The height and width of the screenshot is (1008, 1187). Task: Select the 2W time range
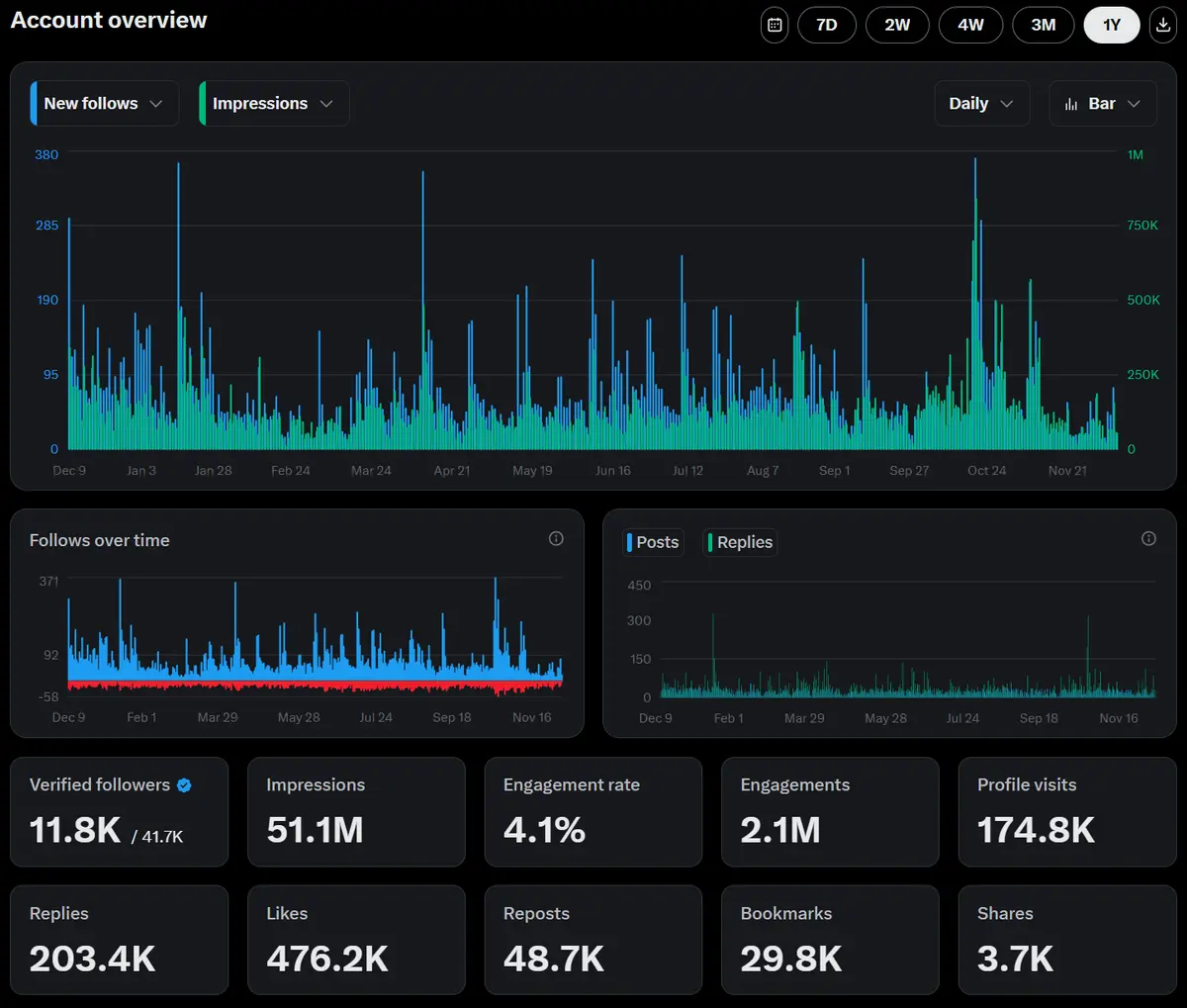897,25
